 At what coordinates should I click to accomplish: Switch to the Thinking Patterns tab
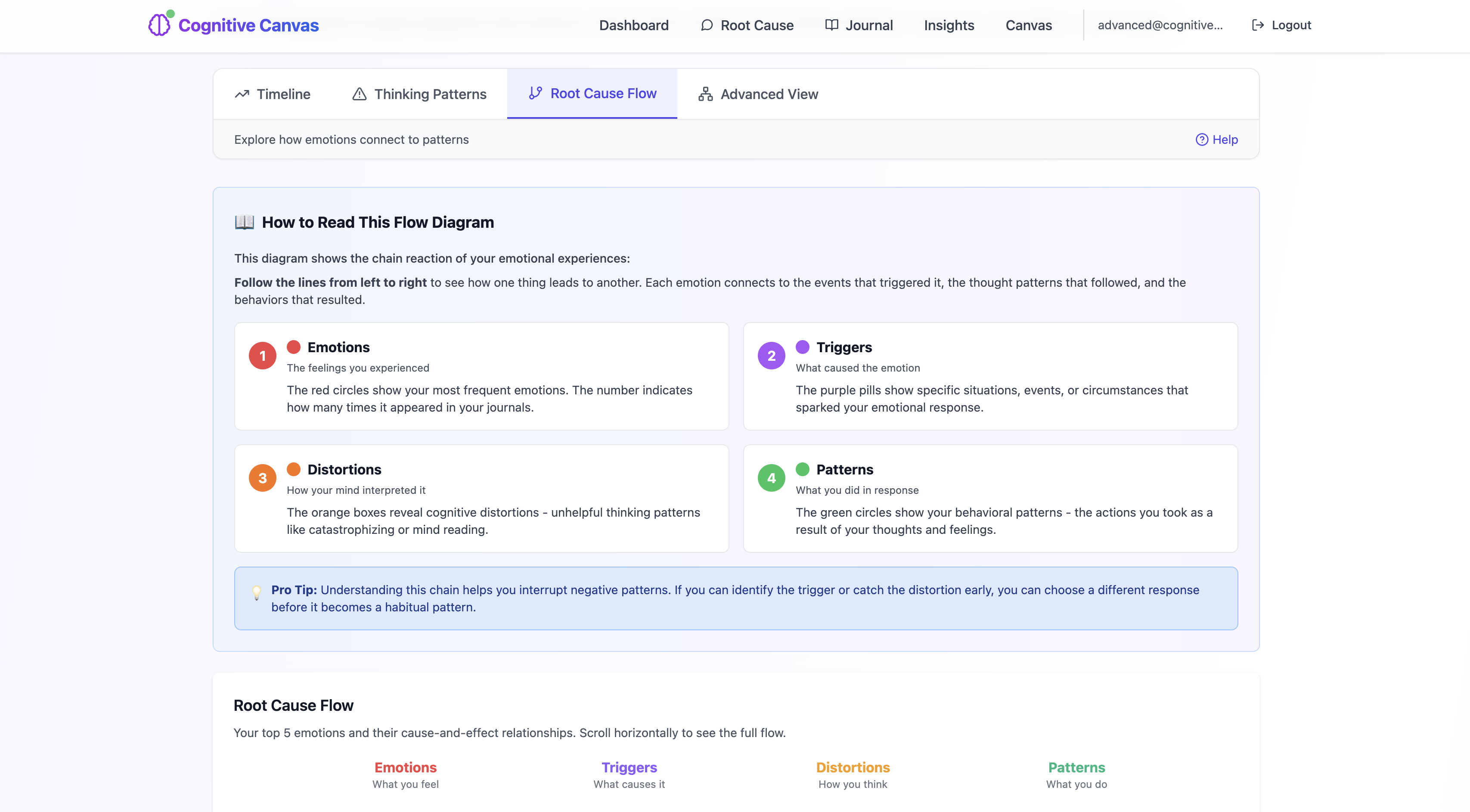click(430, 94)
